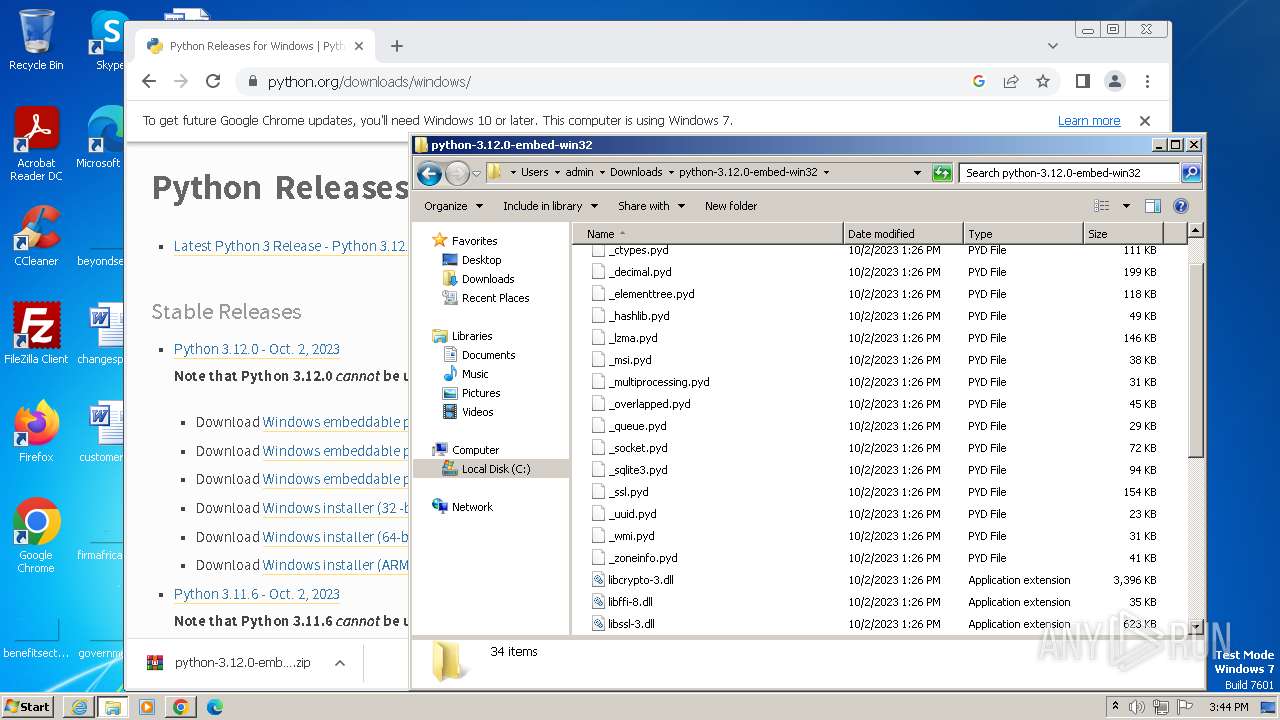Open Explorer help icon

pyautogui.click(x=1181, y=206)
